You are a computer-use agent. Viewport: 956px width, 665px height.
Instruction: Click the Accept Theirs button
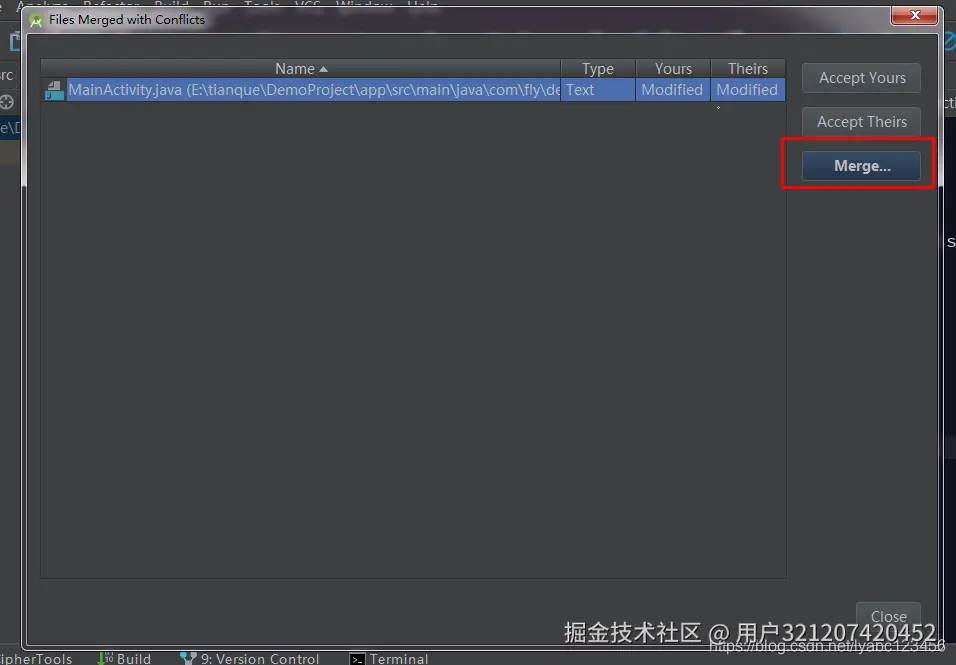(x=861, y=122)
